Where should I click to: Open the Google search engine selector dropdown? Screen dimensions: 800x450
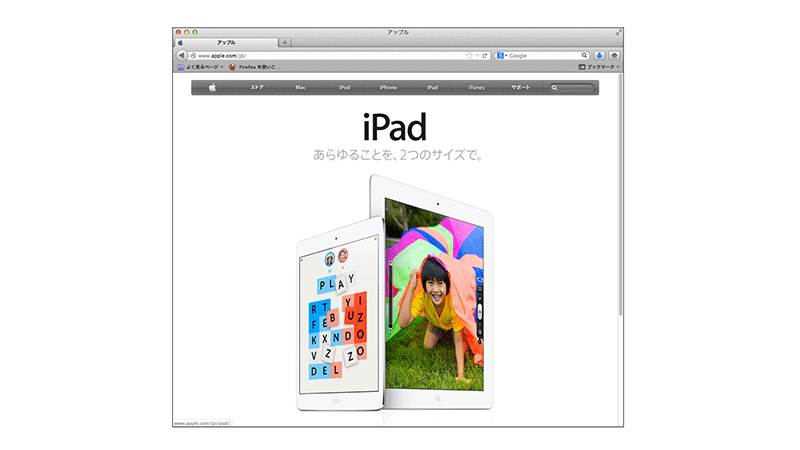coord(500,55)
